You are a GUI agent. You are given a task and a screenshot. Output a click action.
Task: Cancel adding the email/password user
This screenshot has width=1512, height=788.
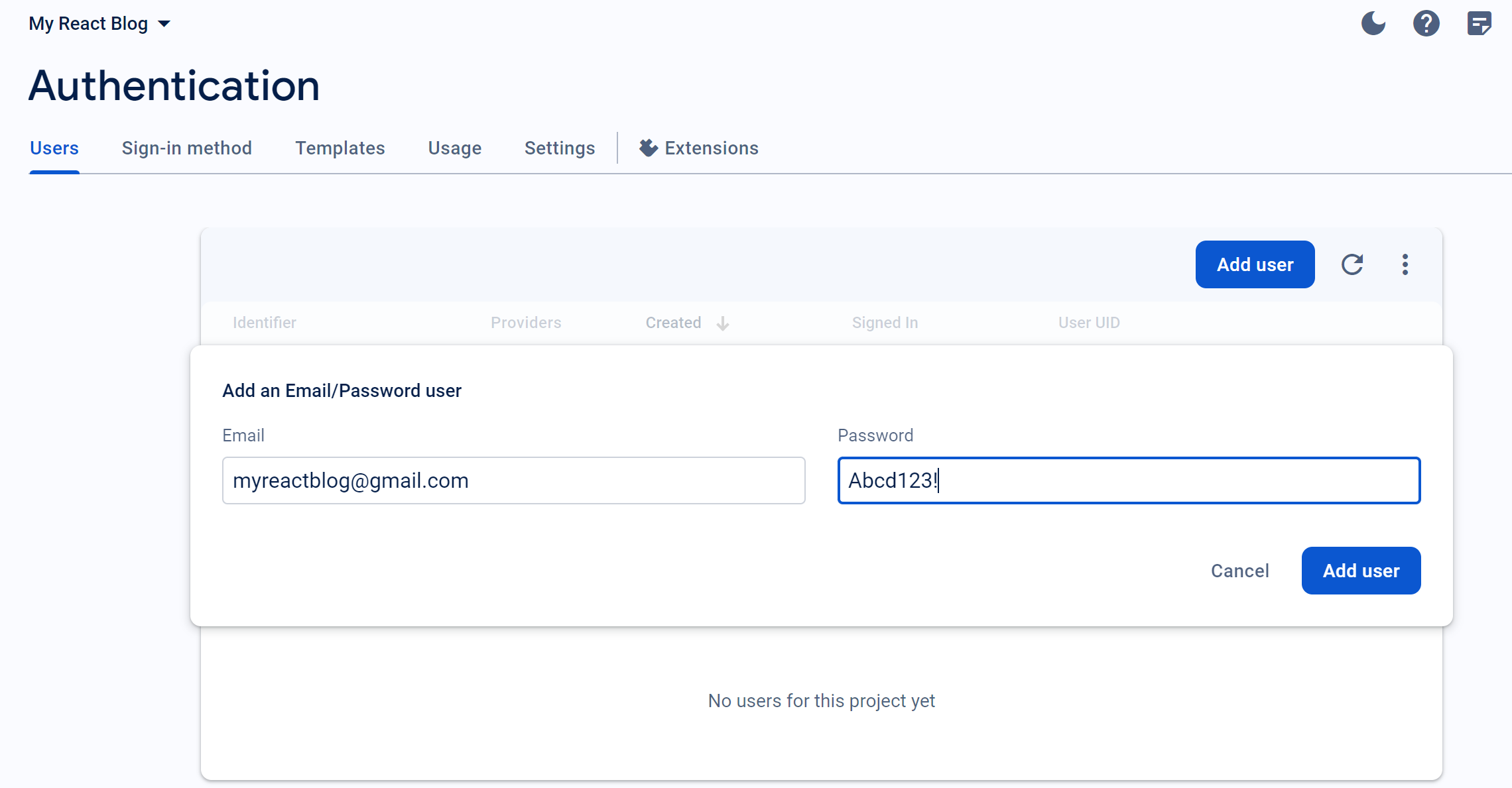pos(1239,571)
